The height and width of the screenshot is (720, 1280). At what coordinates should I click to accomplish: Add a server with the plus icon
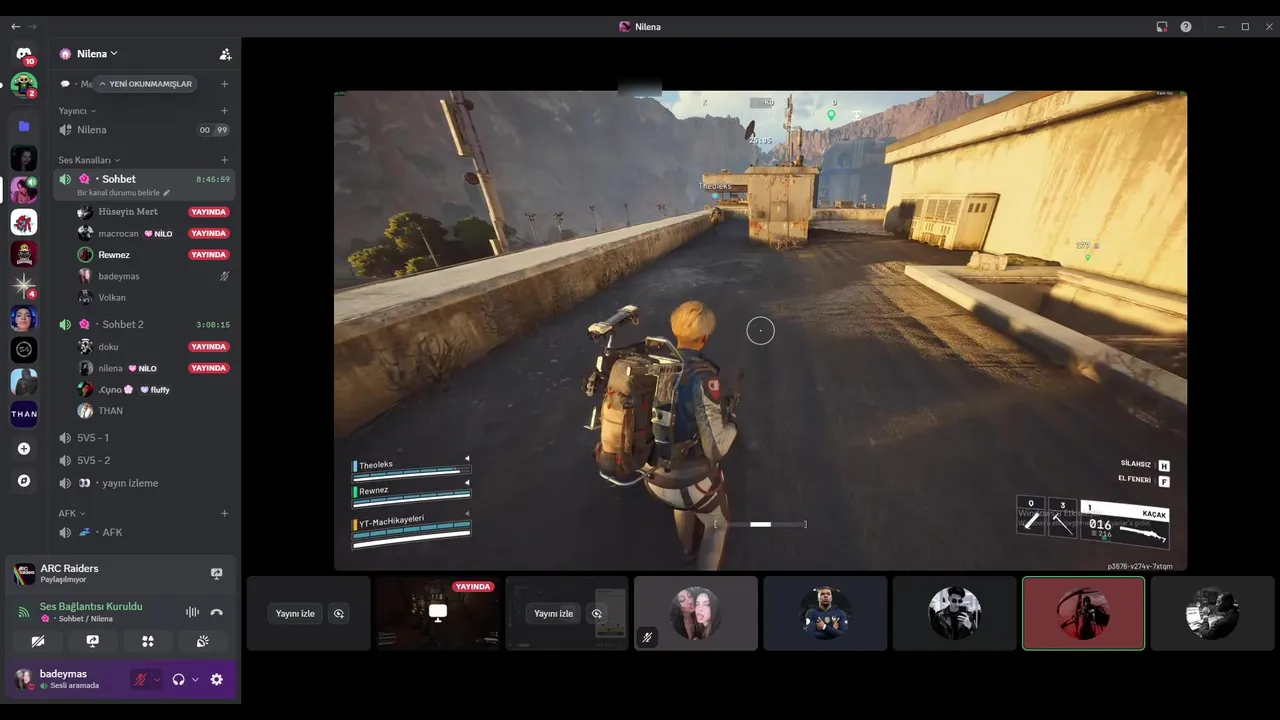click(24, 449)
